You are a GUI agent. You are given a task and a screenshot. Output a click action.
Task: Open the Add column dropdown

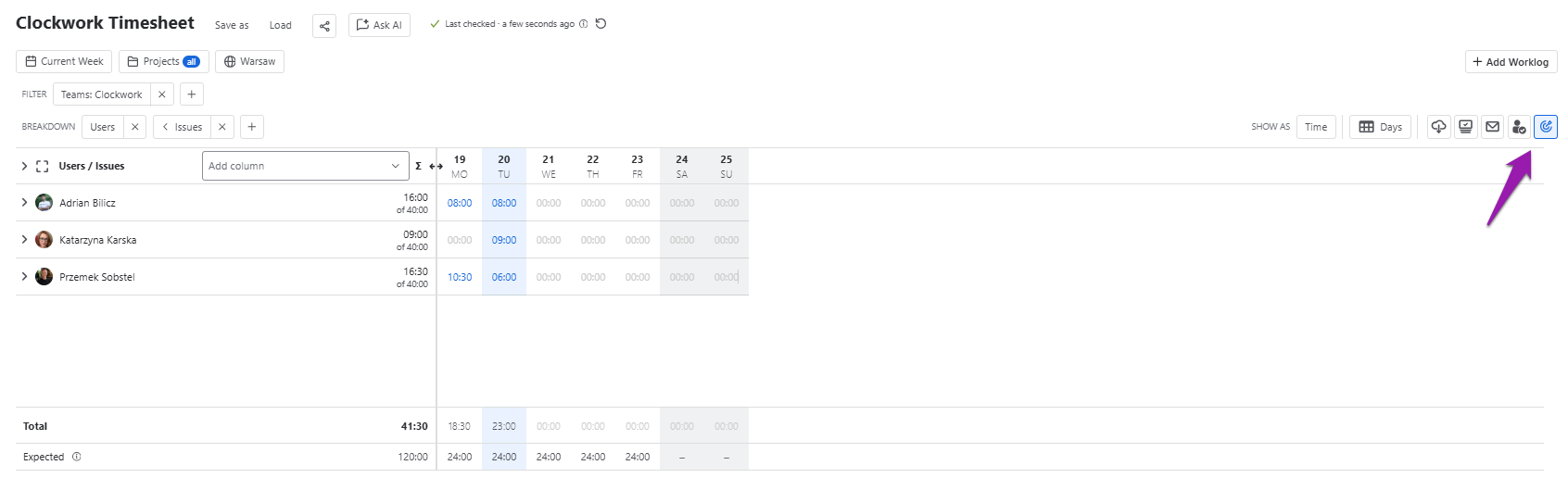click(305, 166)
